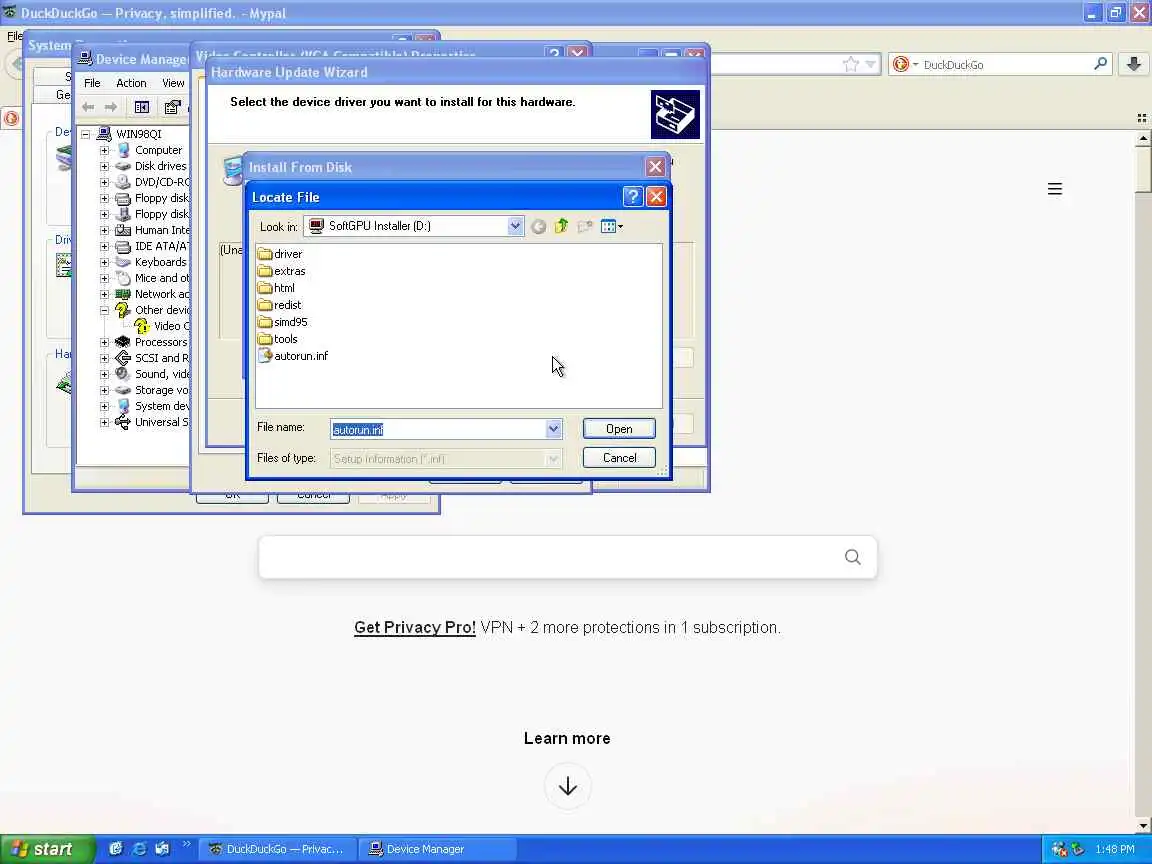
Task: Open the driver folder in Locate File
Action: pyautogui.click(x=280, y=254)
